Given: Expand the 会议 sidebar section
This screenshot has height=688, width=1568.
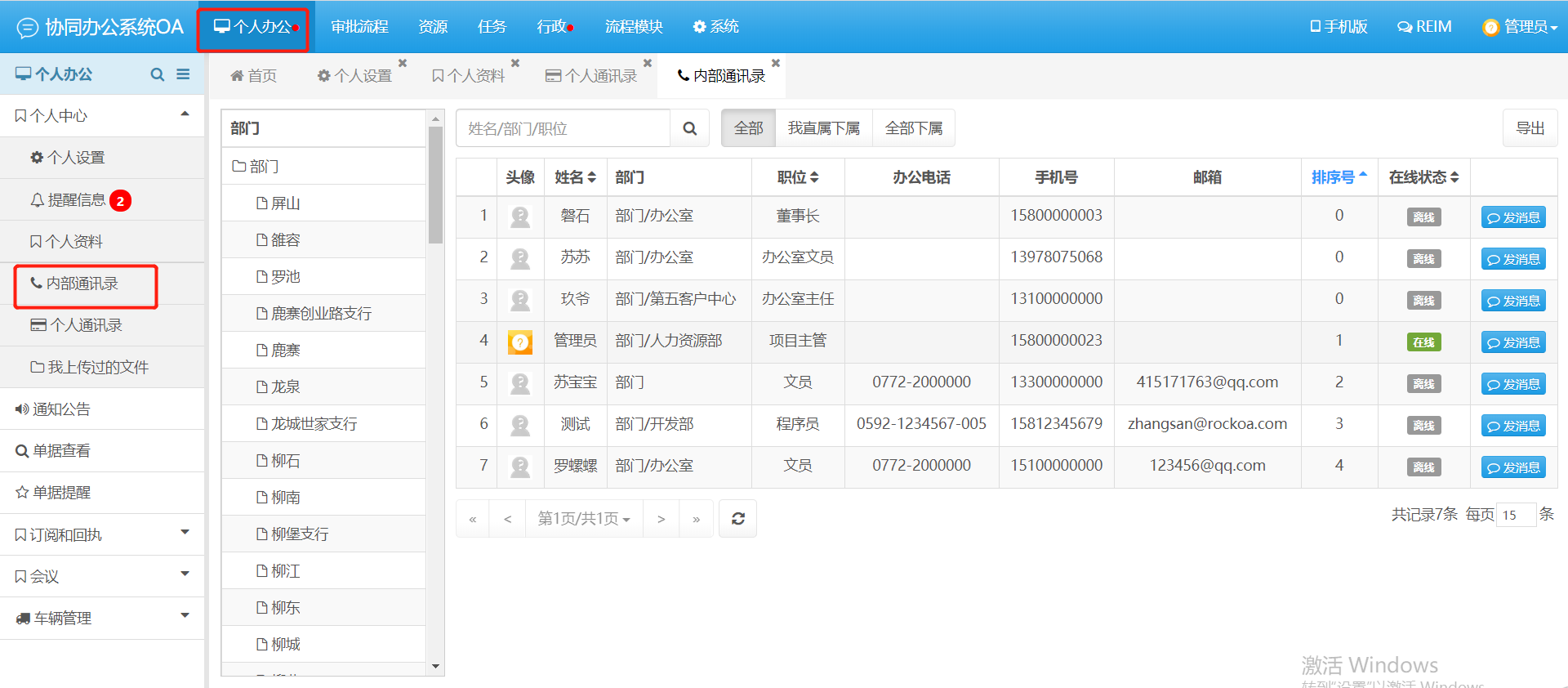Looking at the screenshot, I should (x=102, y=577).
